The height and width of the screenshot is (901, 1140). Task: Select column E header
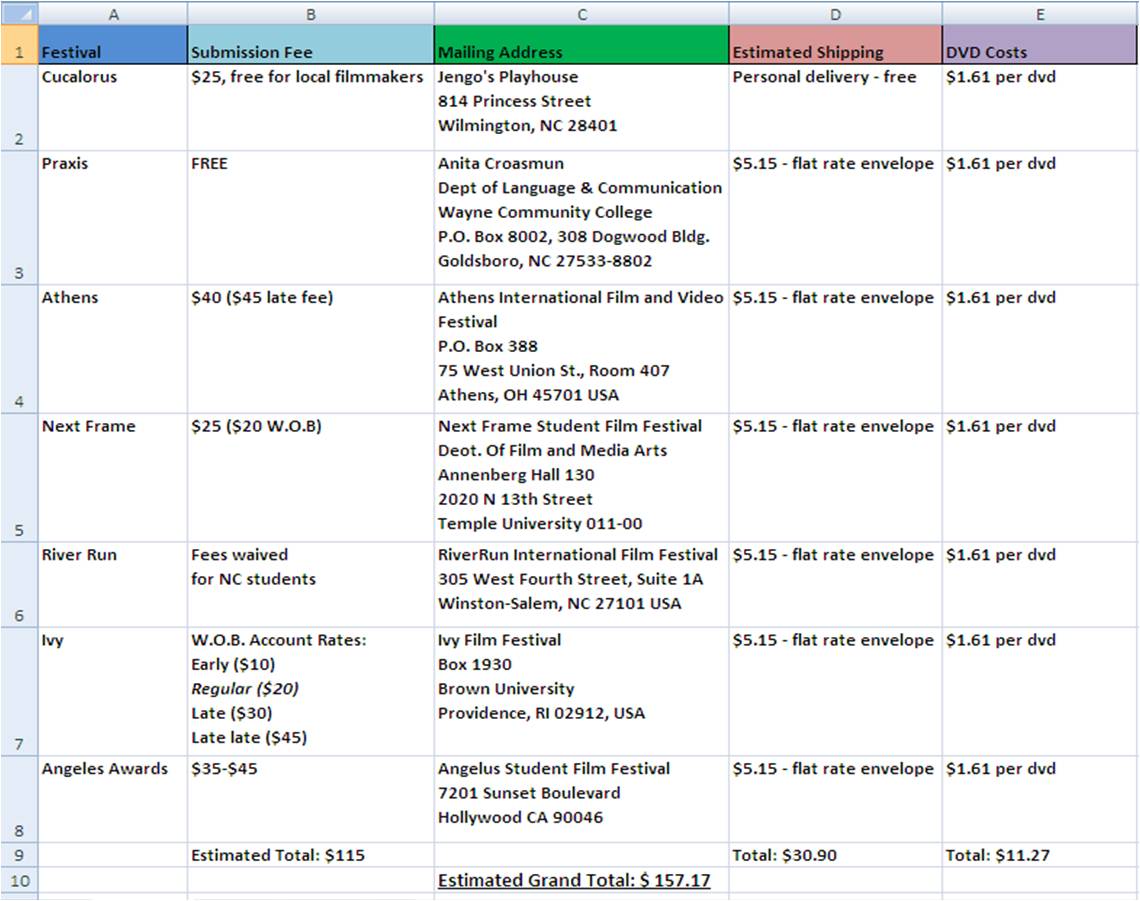point(1040,14)
